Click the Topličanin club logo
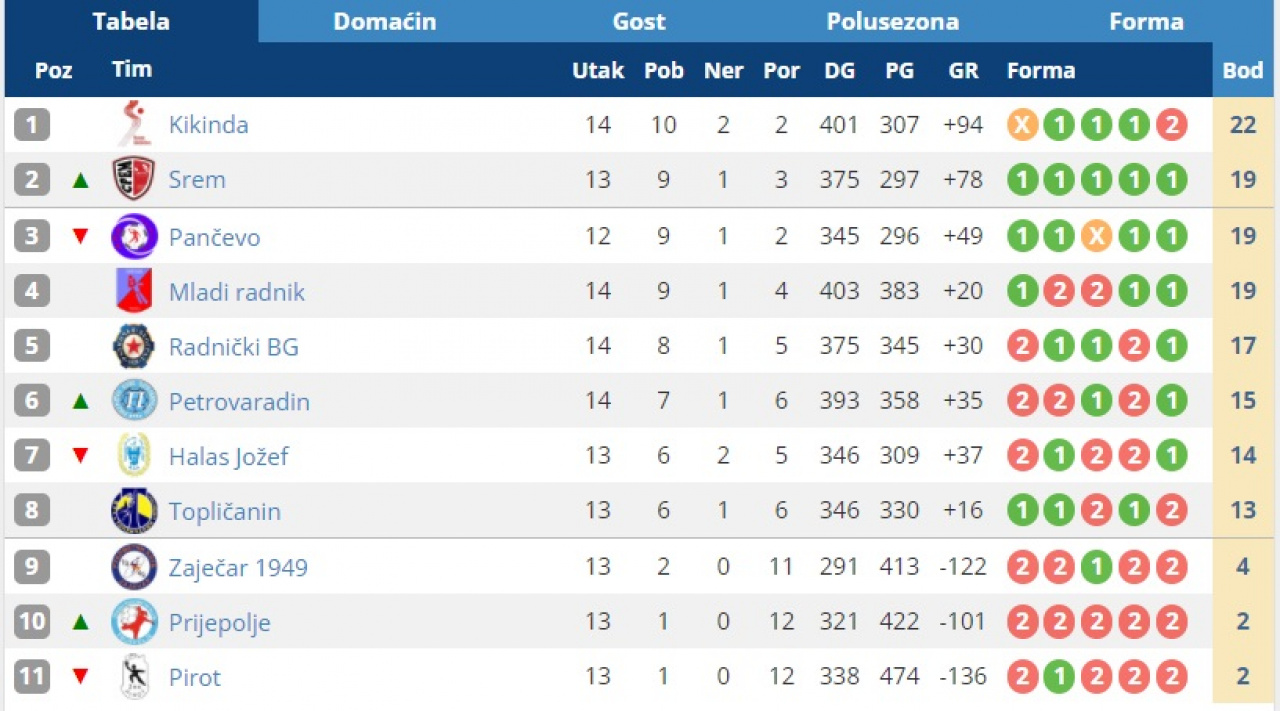 tap(133, 511)
